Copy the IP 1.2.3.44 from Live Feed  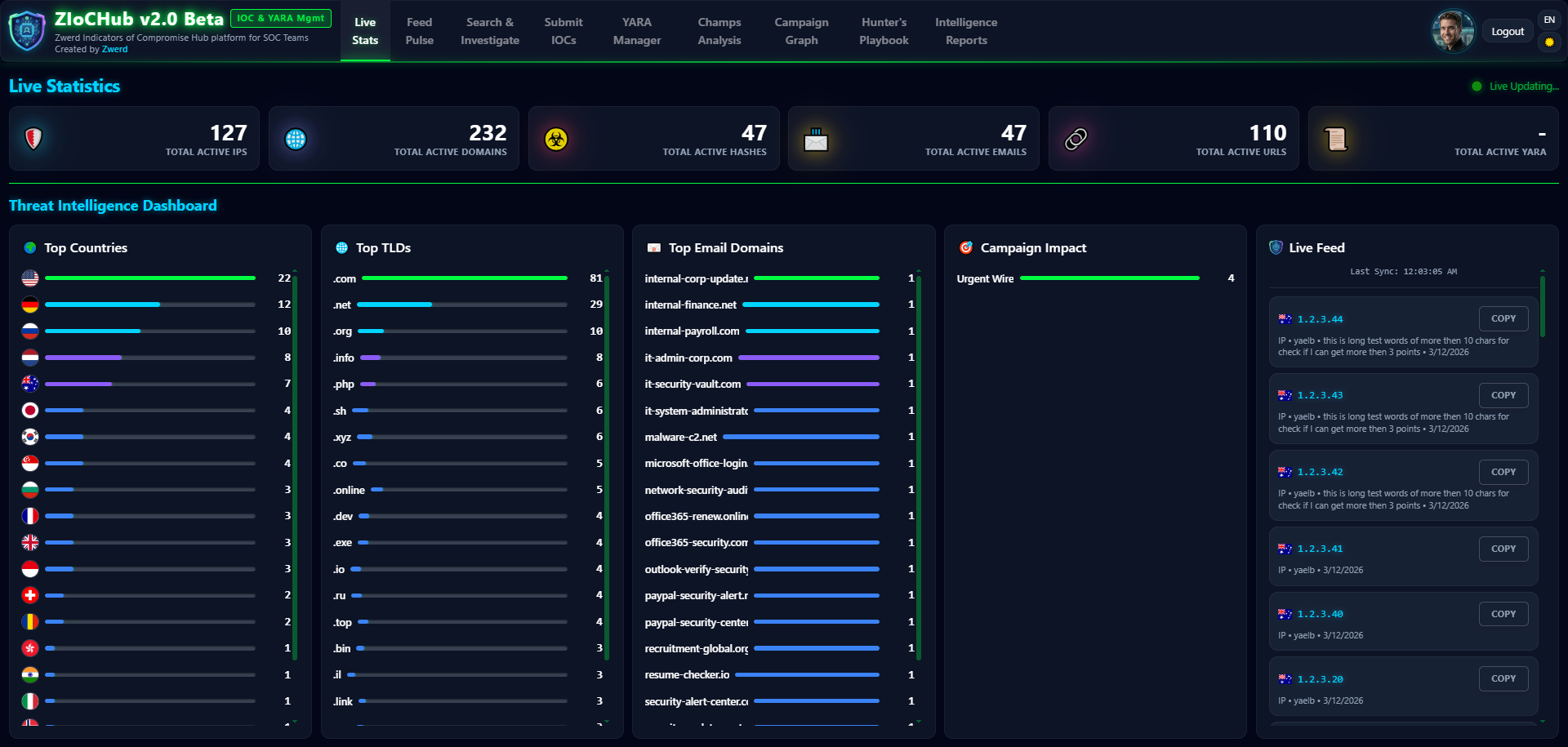click(1503, 318)
